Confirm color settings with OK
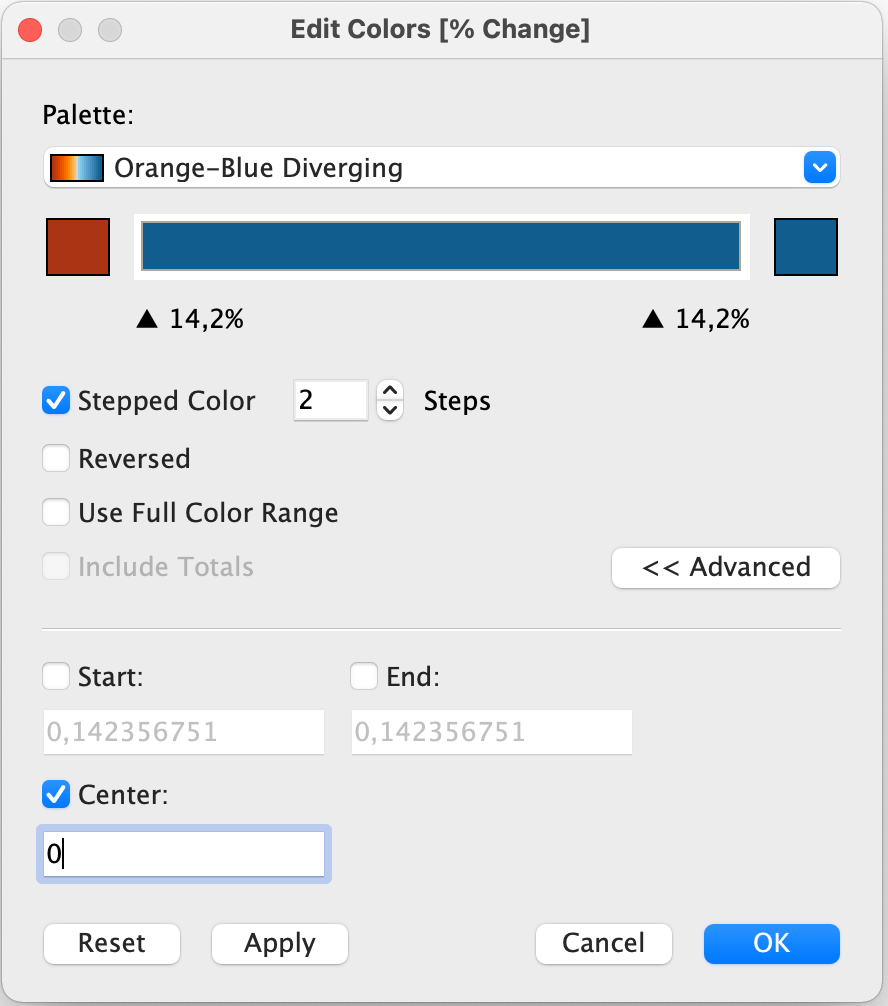Screen dimensions: 888x1006 (x=771, y=943)
